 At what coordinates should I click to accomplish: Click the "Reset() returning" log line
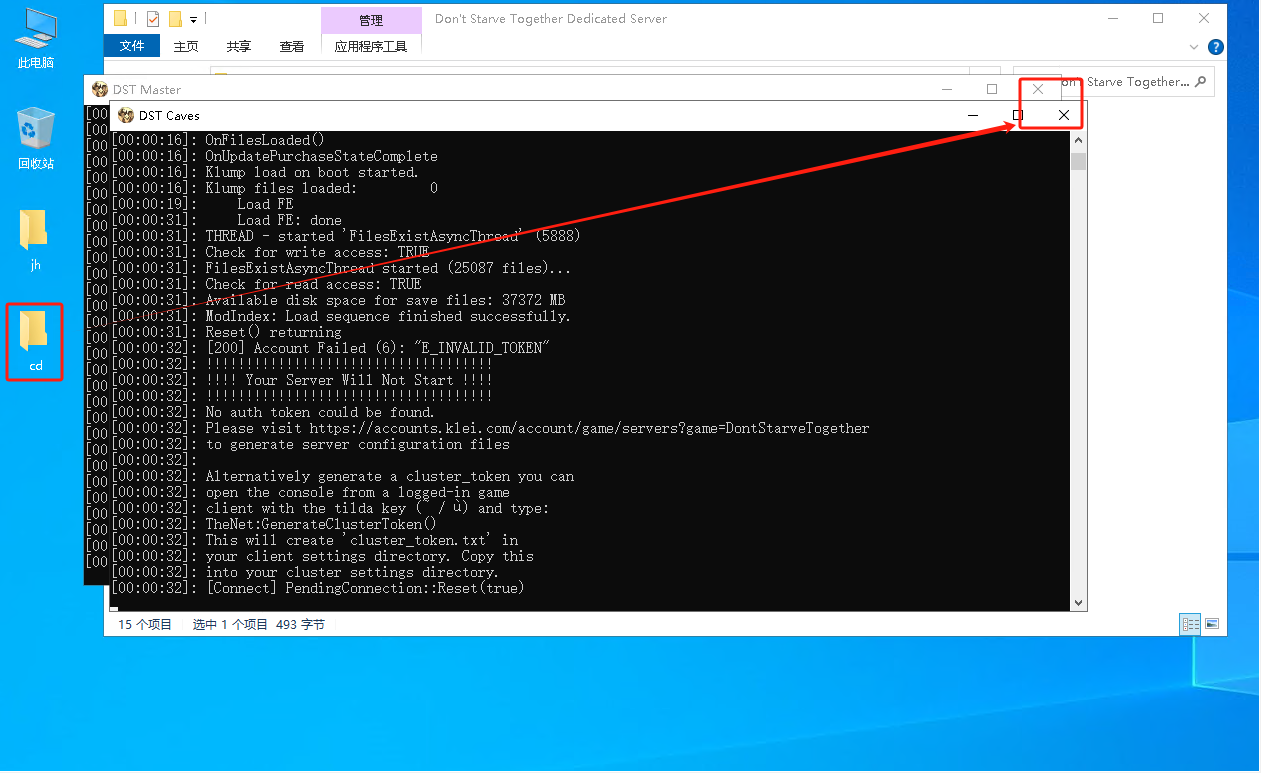(226, 332)
